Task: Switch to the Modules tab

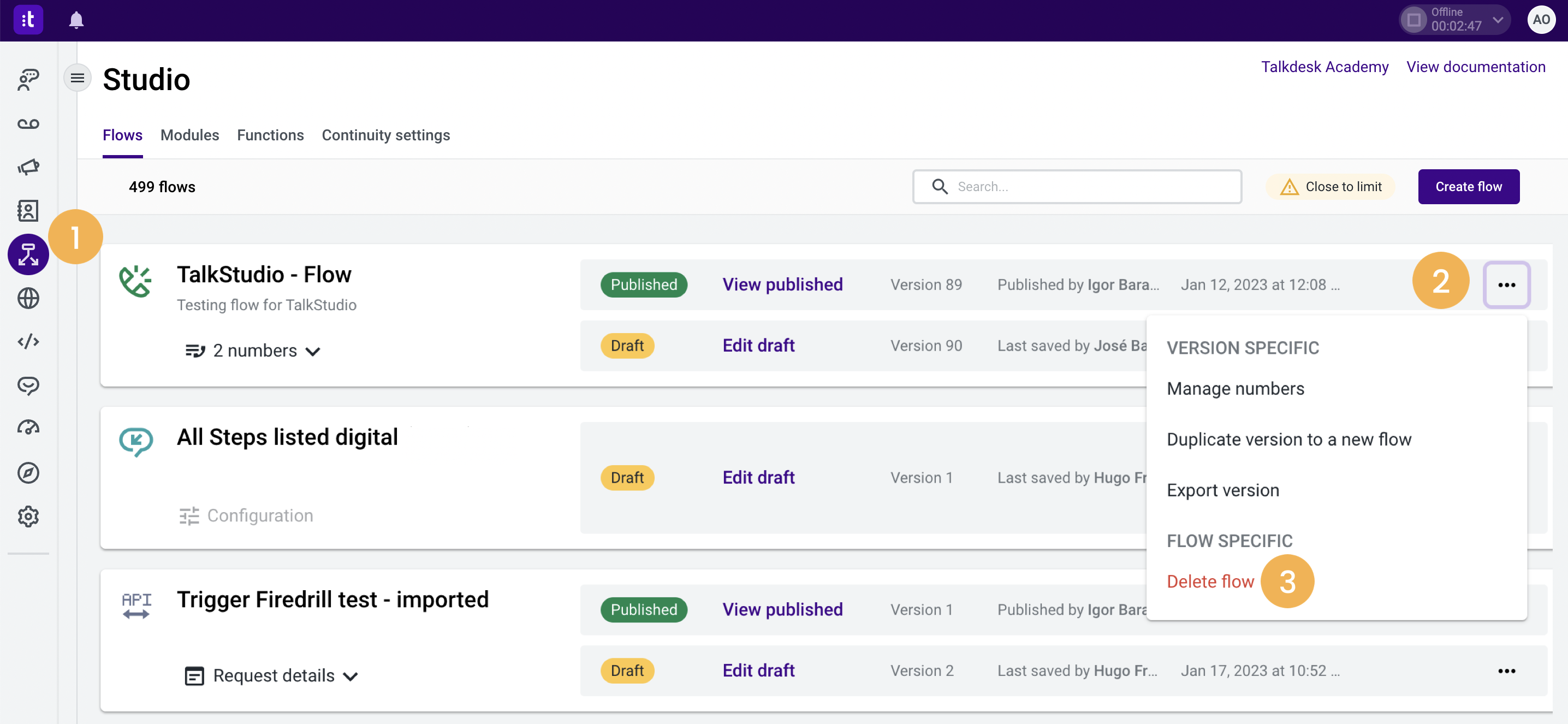Action: coord(189,135)
